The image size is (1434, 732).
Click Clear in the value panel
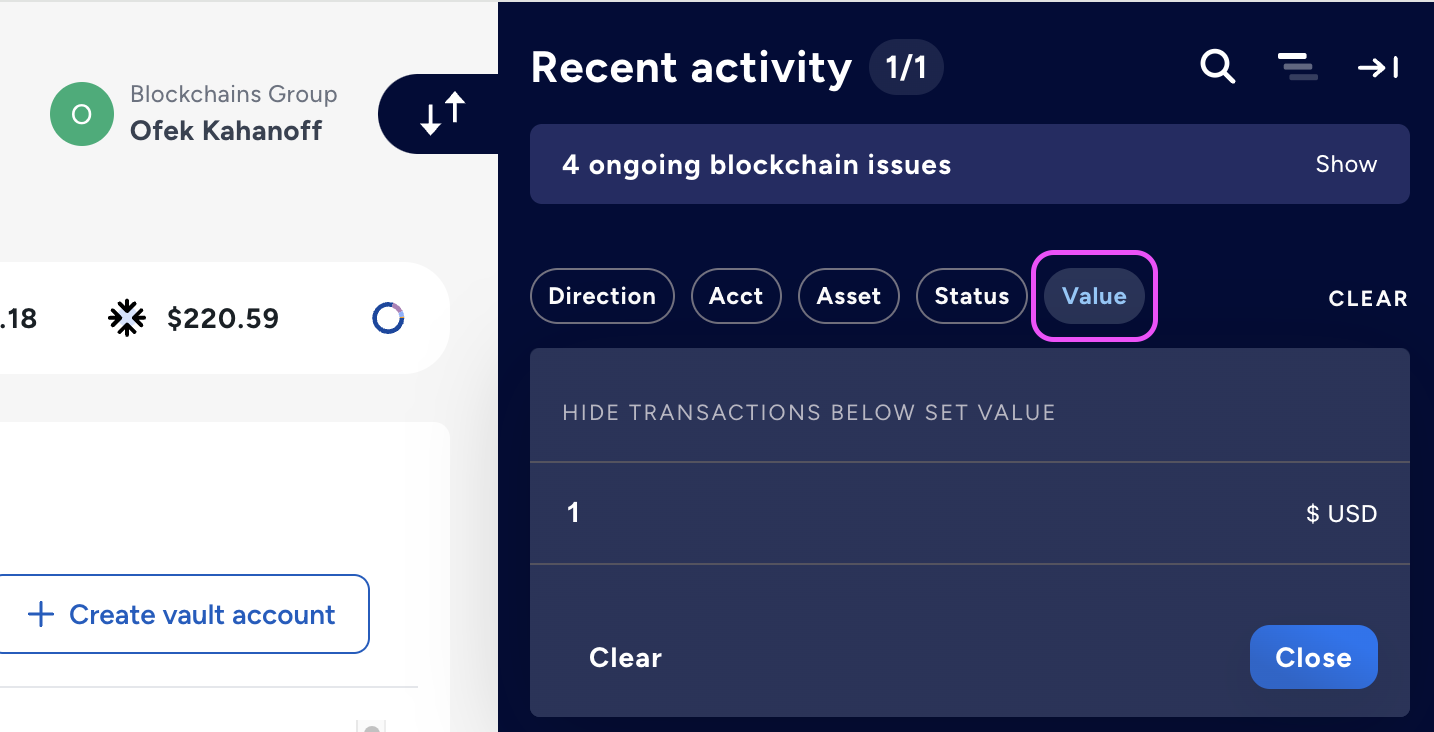625,657
